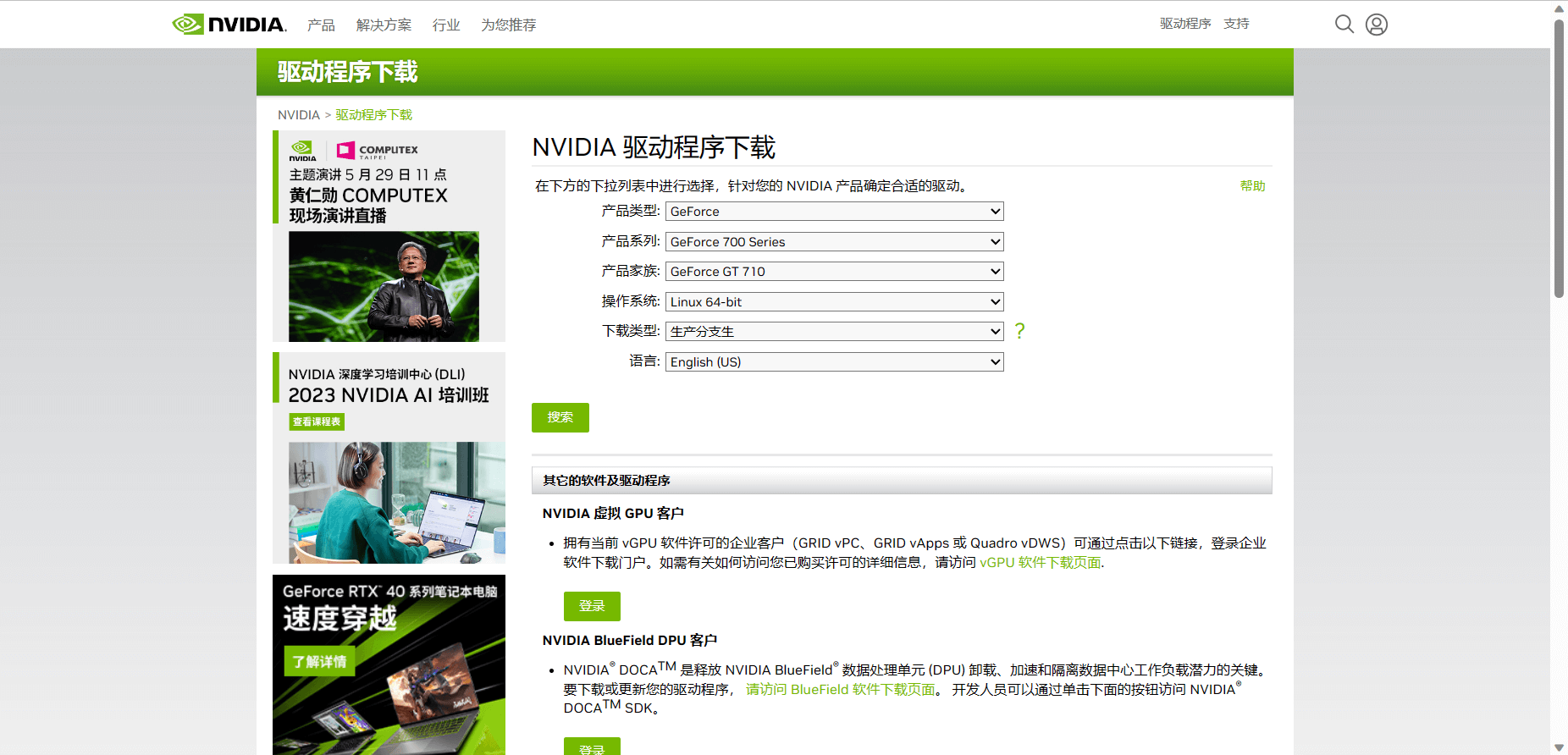Viewport: 1568px width, 755px height.
Task: Click the NVIDIA logo in header
Action: 229,24
